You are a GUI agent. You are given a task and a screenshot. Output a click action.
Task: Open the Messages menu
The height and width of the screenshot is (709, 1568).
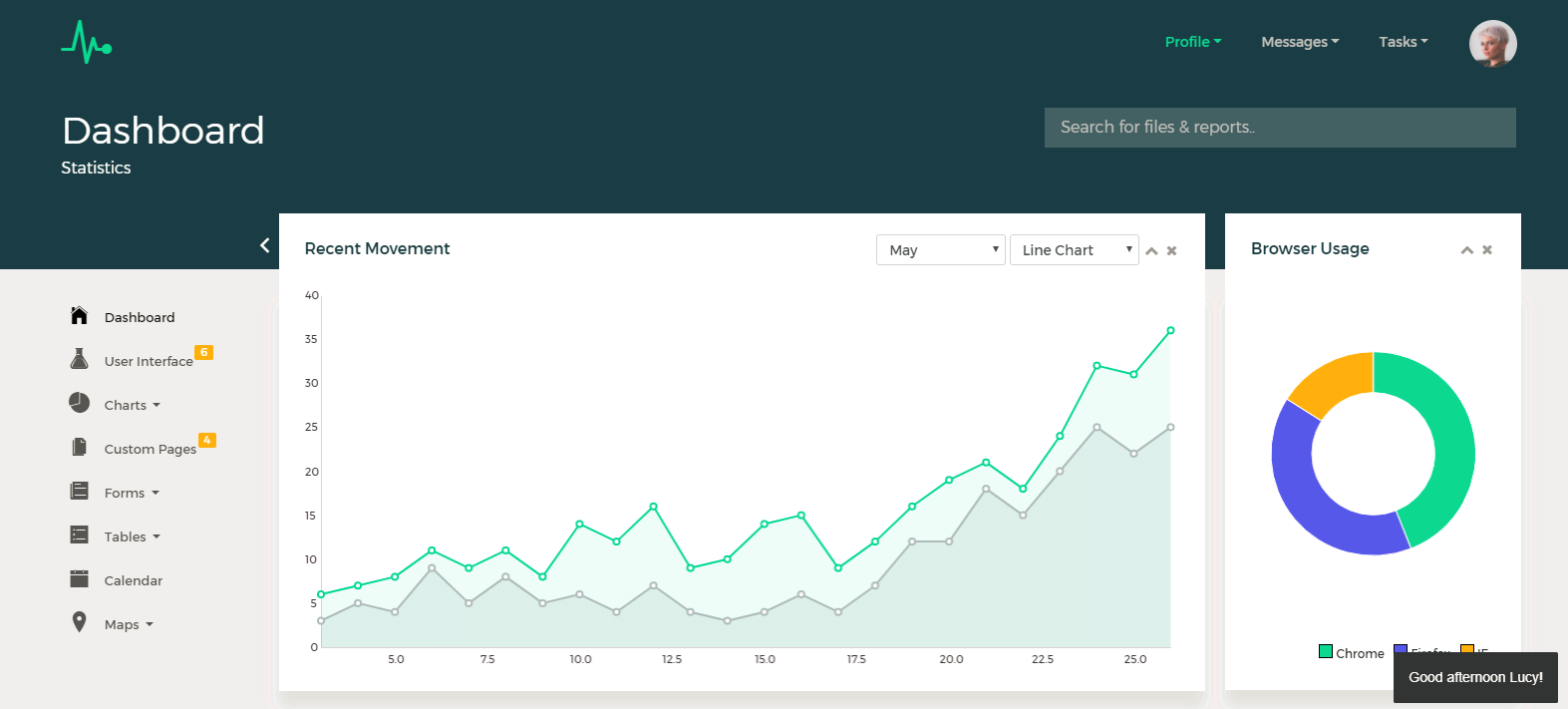click(1299, 42)
